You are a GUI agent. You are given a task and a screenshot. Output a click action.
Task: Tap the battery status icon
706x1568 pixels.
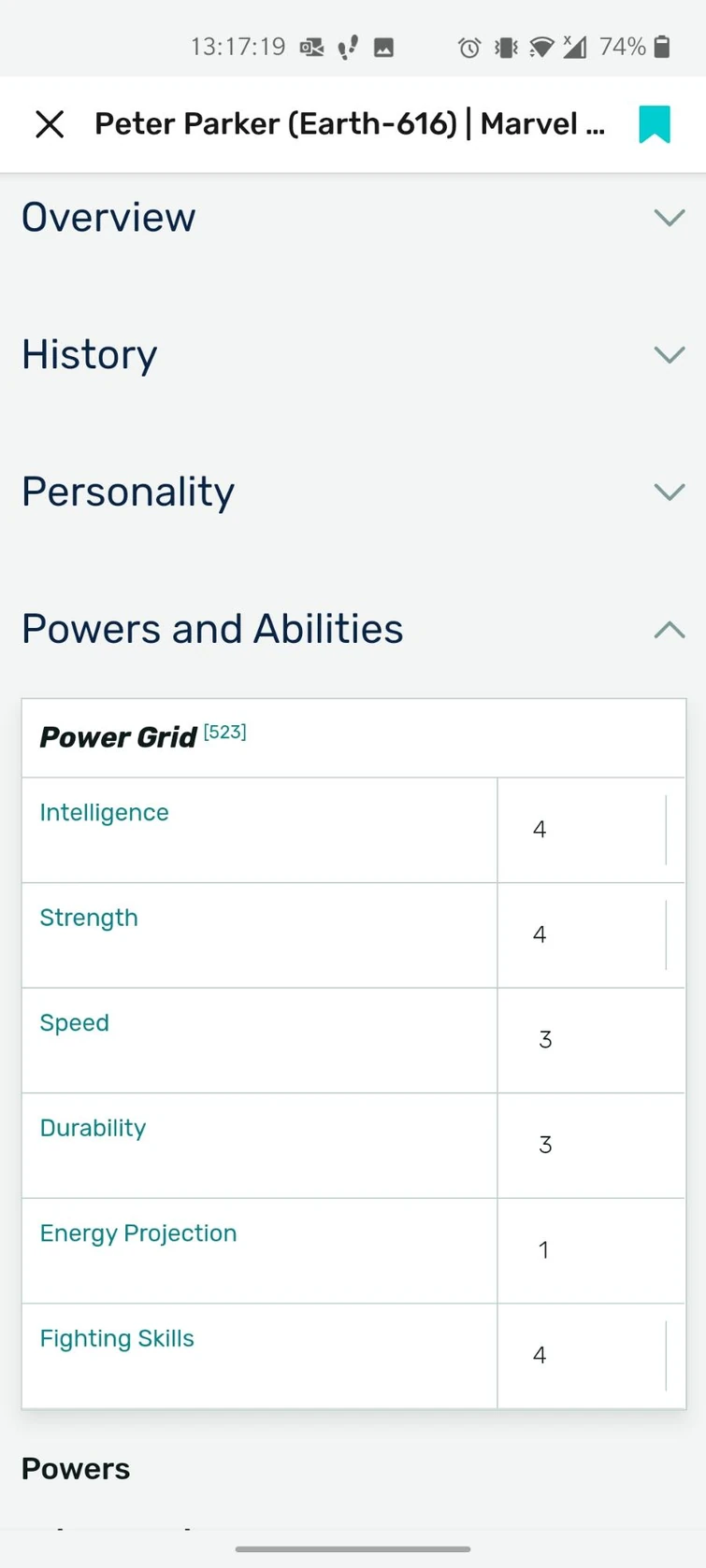662,47
